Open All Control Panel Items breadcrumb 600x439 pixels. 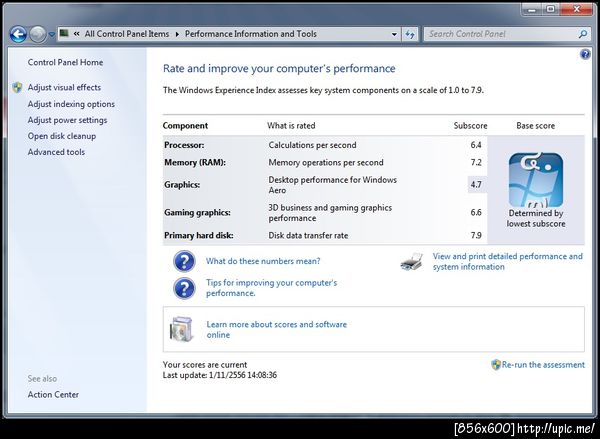coord(127,34)
